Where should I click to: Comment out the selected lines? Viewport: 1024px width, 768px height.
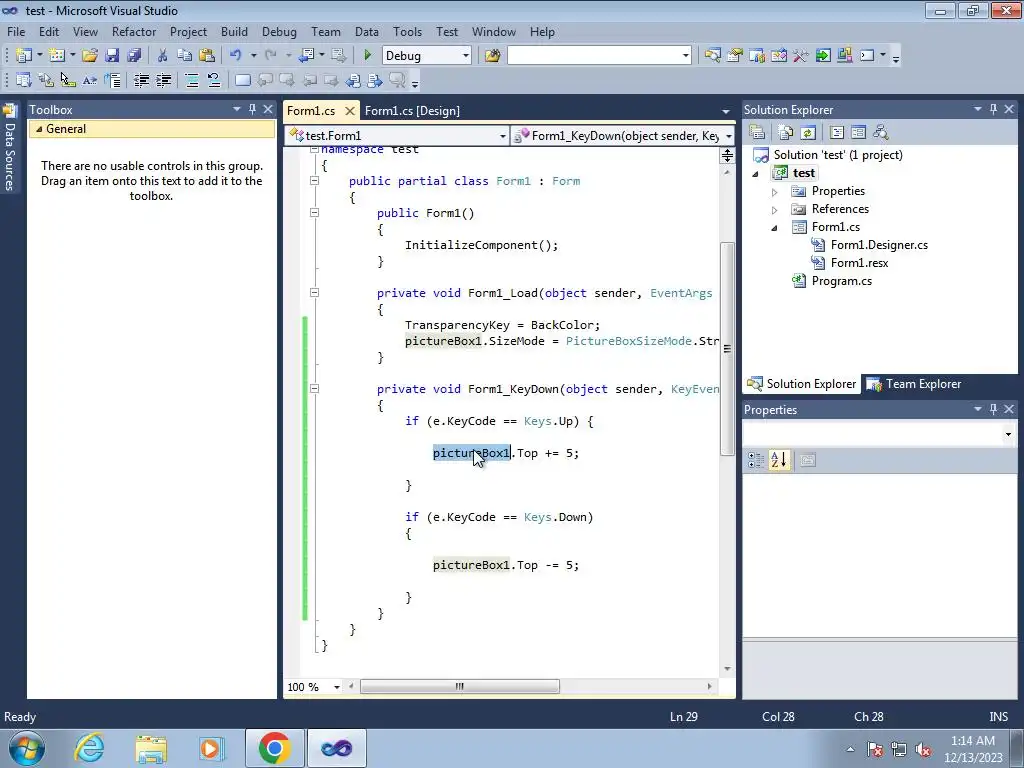click(x=192, y=80)
